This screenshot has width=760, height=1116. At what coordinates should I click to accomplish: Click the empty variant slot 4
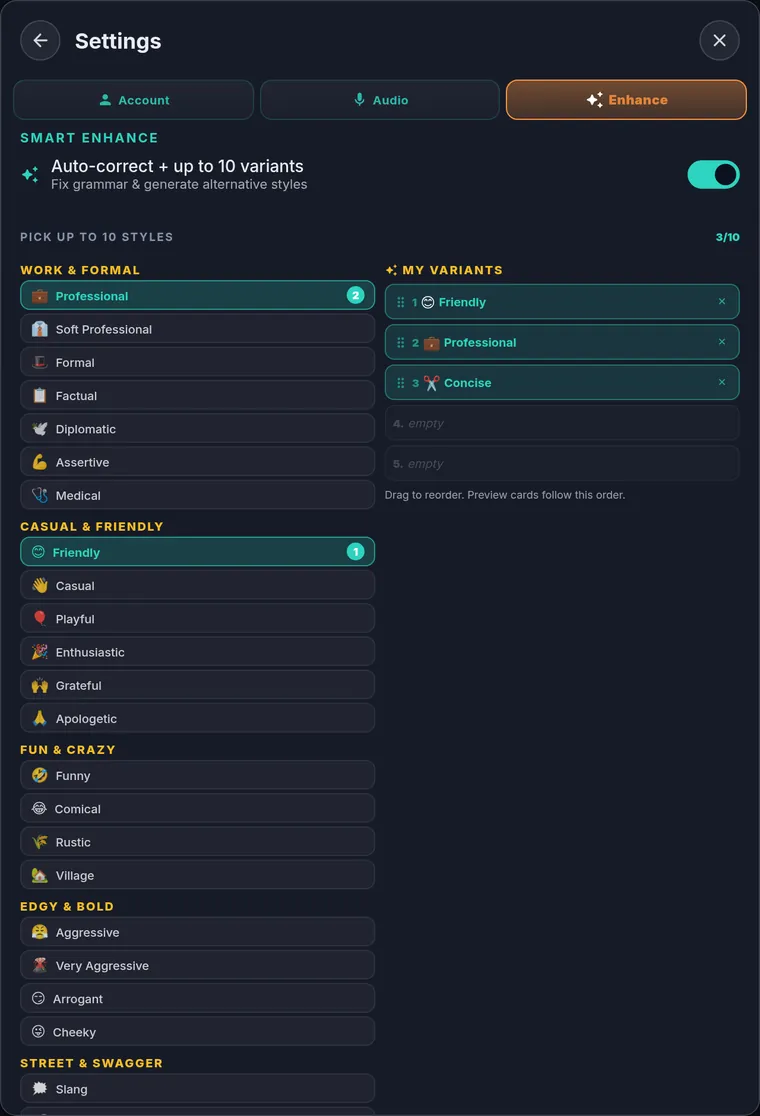(x=561, y=423)
